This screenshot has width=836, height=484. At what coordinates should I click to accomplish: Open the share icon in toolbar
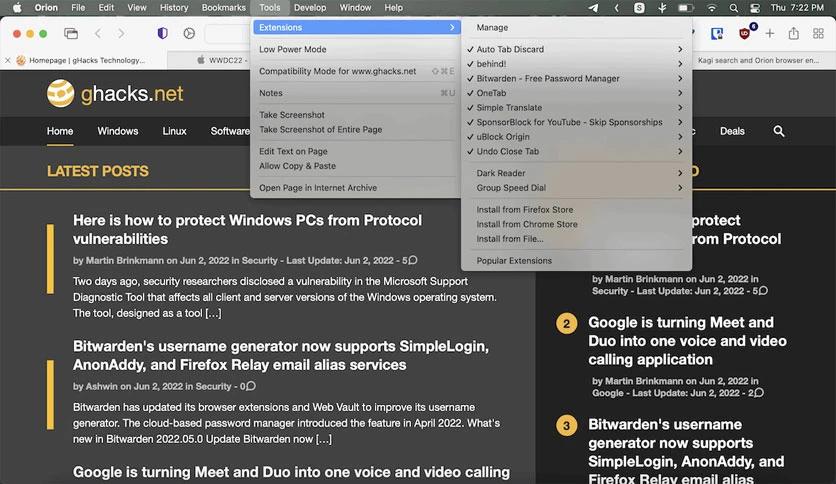tap(793, 34)
